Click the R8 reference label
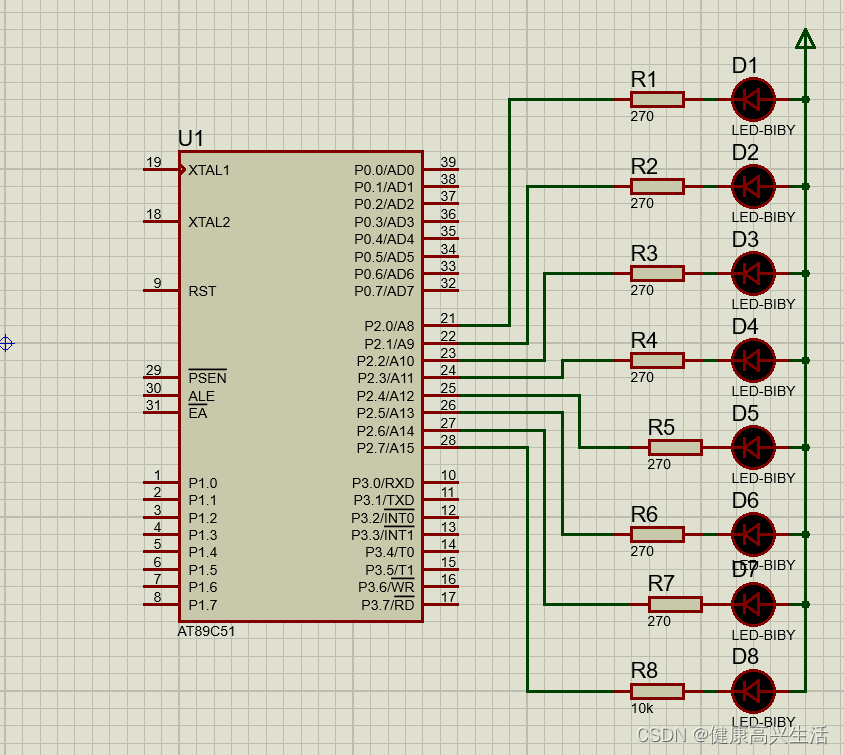The height and width of the screenshot is (755, 844). (x=644, y=671)
